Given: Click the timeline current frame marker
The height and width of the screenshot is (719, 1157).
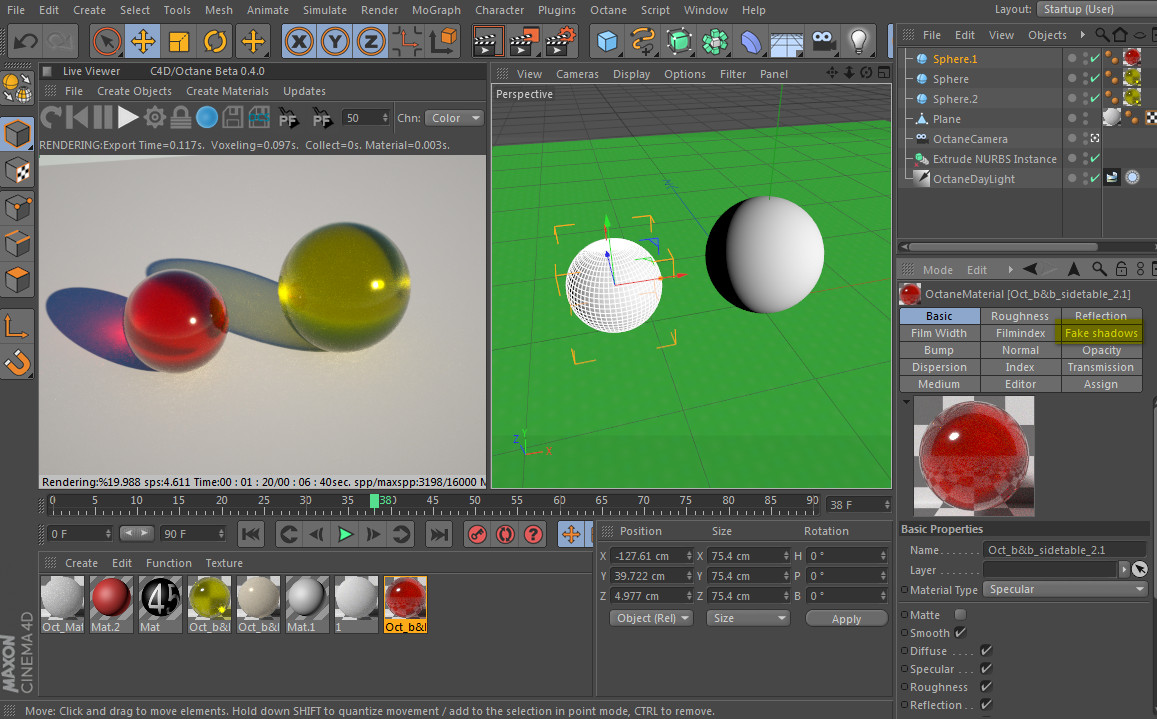Looking at the screenshot, I should (375, 501).
